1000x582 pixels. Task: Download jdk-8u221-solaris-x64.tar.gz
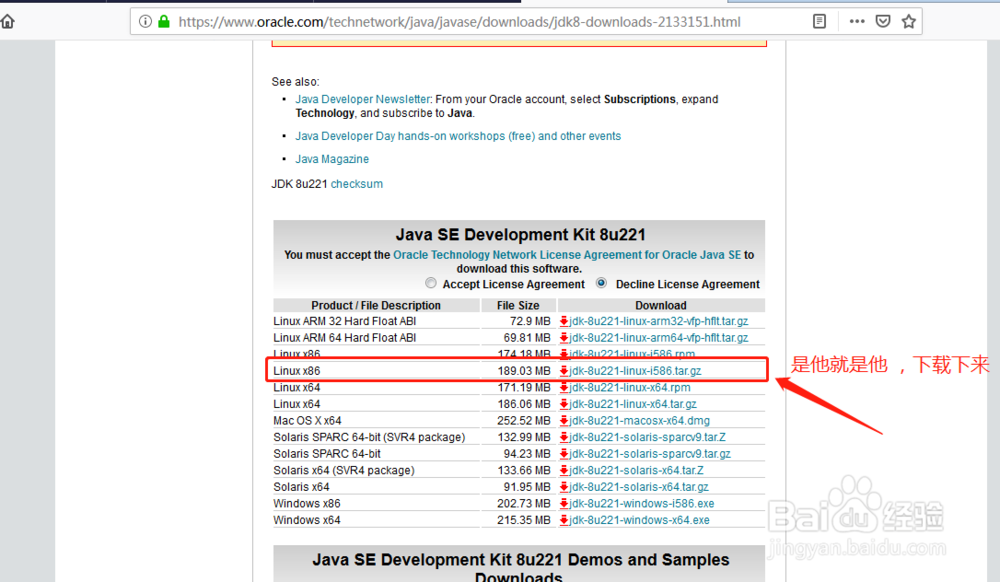pyautogui.click(x=639, y=487)
